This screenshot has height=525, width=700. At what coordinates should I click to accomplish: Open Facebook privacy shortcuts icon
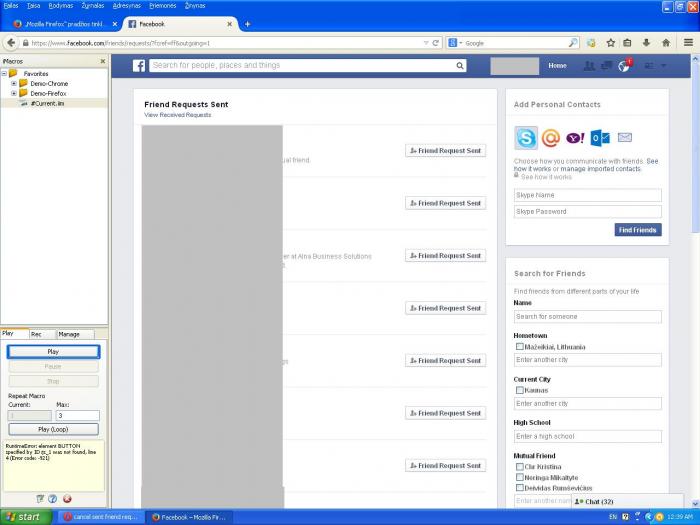pos(649,66)
